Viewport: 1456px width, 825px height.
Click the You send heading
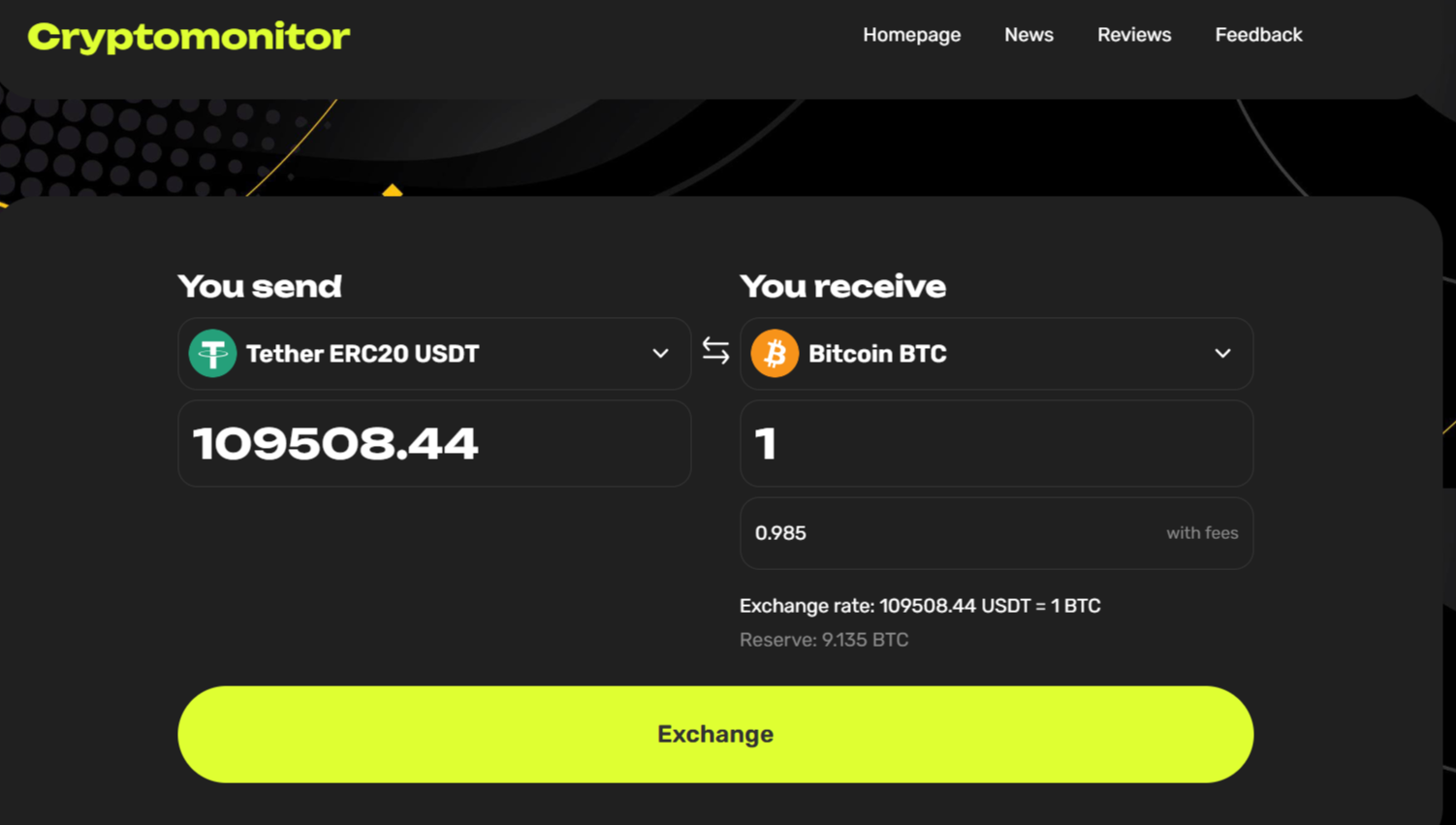point(260,286)
